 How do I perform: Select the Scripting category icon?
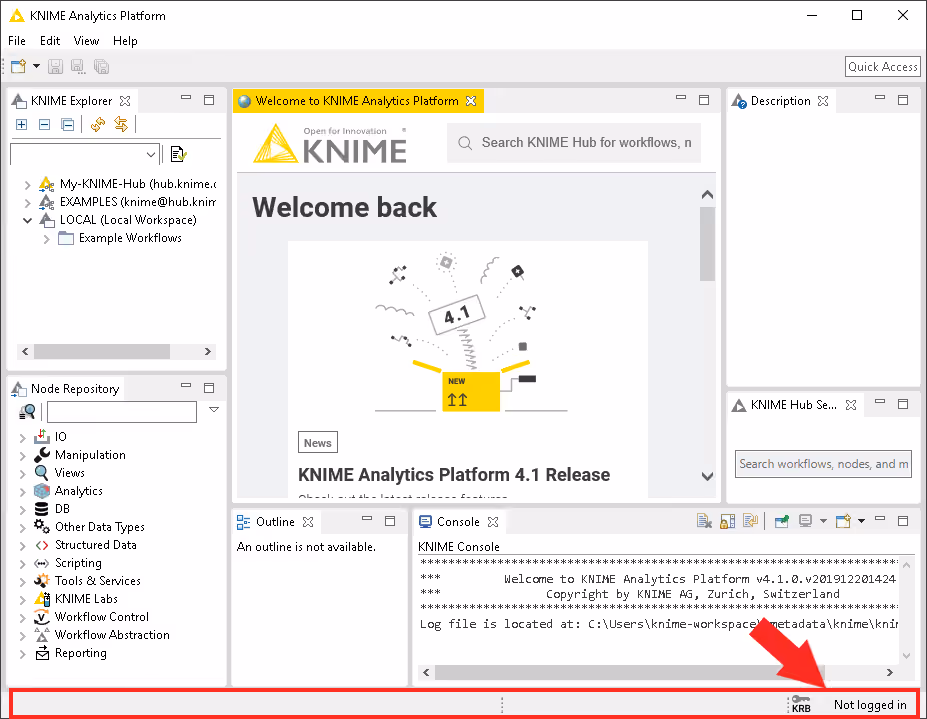click(41, 563)
